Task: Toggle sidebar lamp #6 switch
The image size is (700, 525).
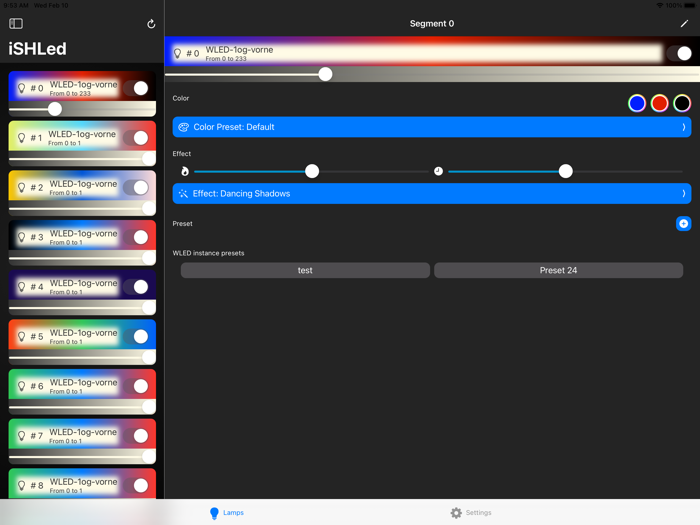Action: pos(136,386)
